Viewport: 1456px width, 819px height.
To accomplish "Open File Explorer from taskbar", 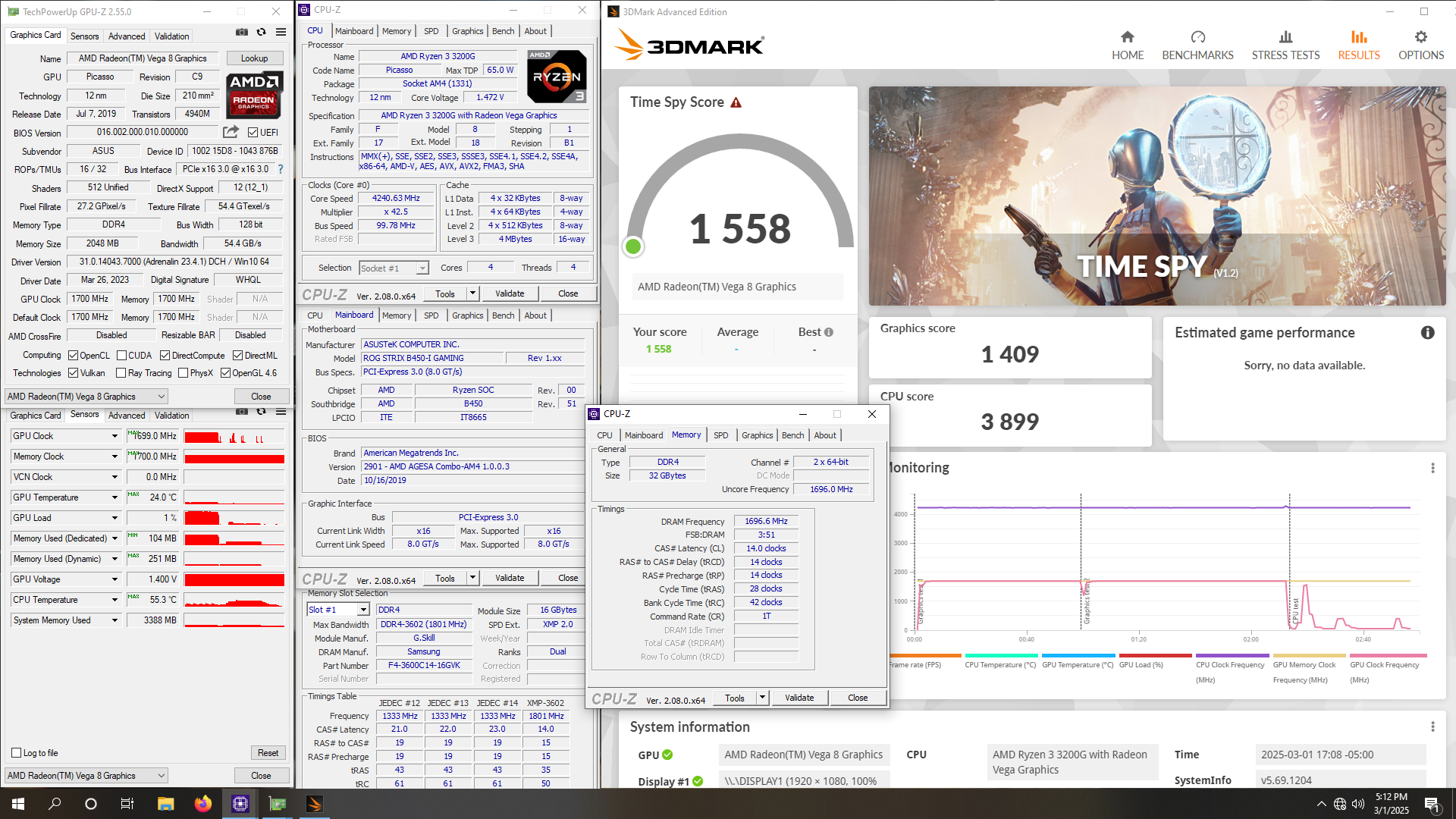I will (x=166, y=804).
